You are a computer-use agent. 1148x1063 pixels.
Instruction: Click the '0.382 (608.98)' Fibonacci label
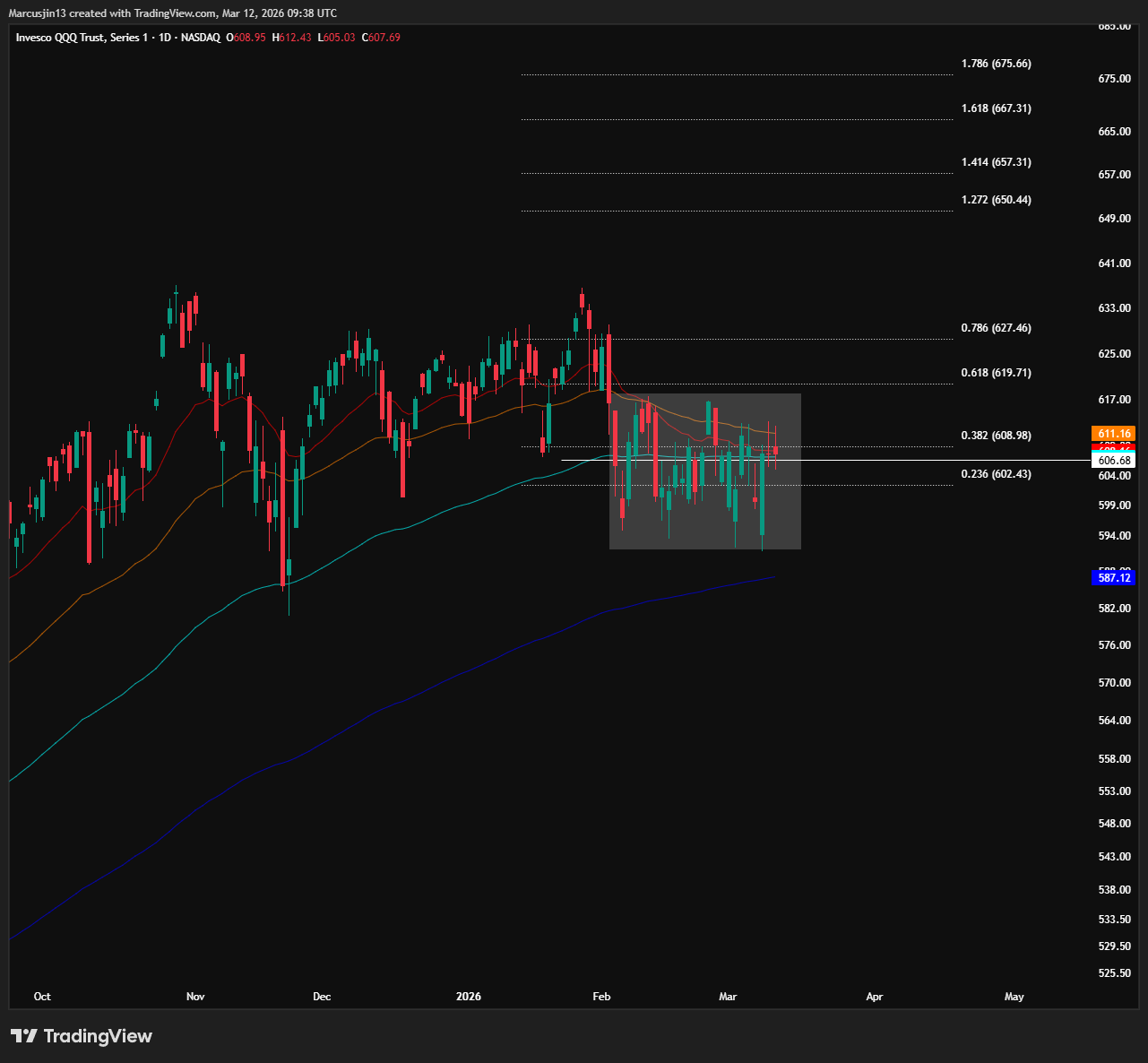996,436
